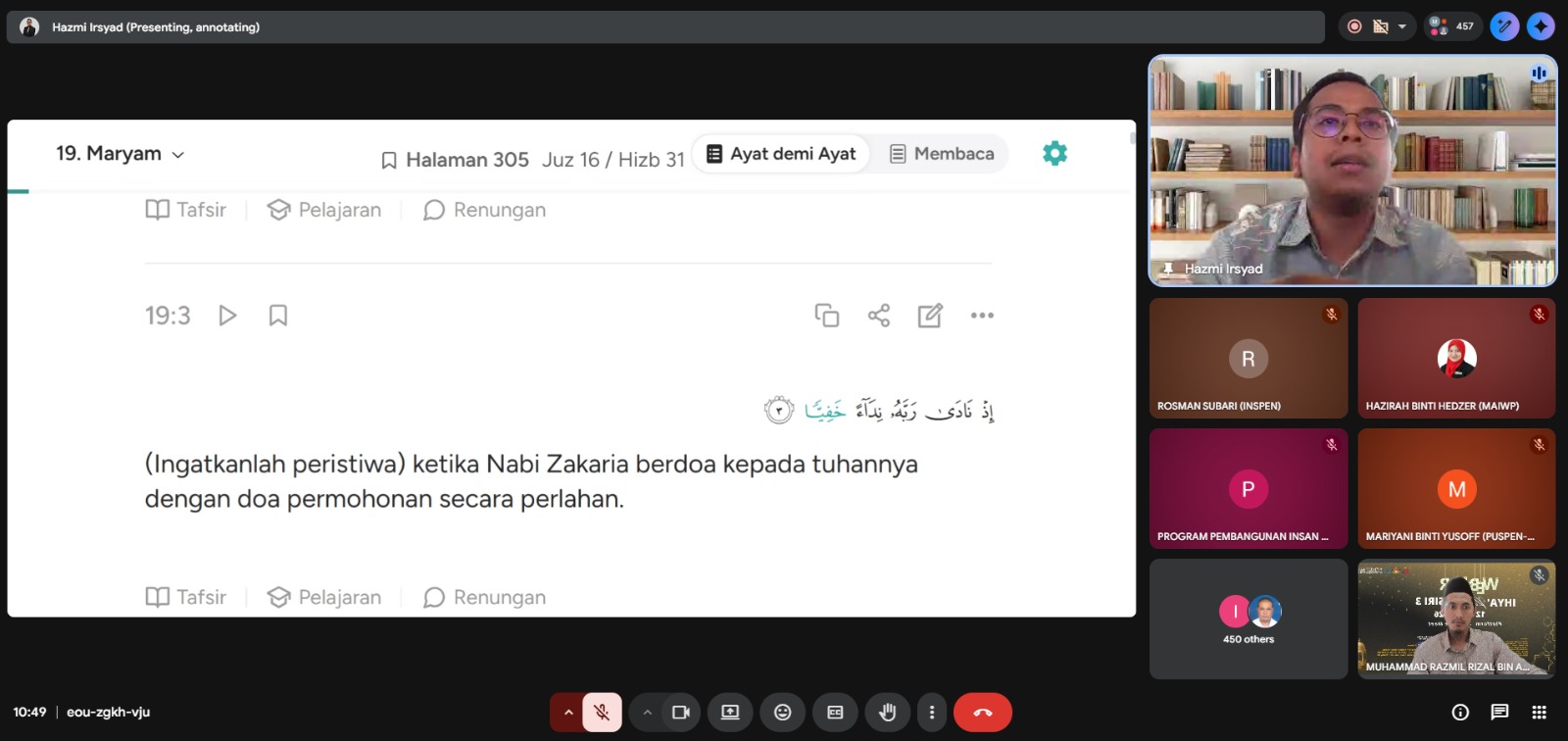The image size is (1568, 741).
Task: Switch to the Membaca reading tab
Action: [942, 154]
